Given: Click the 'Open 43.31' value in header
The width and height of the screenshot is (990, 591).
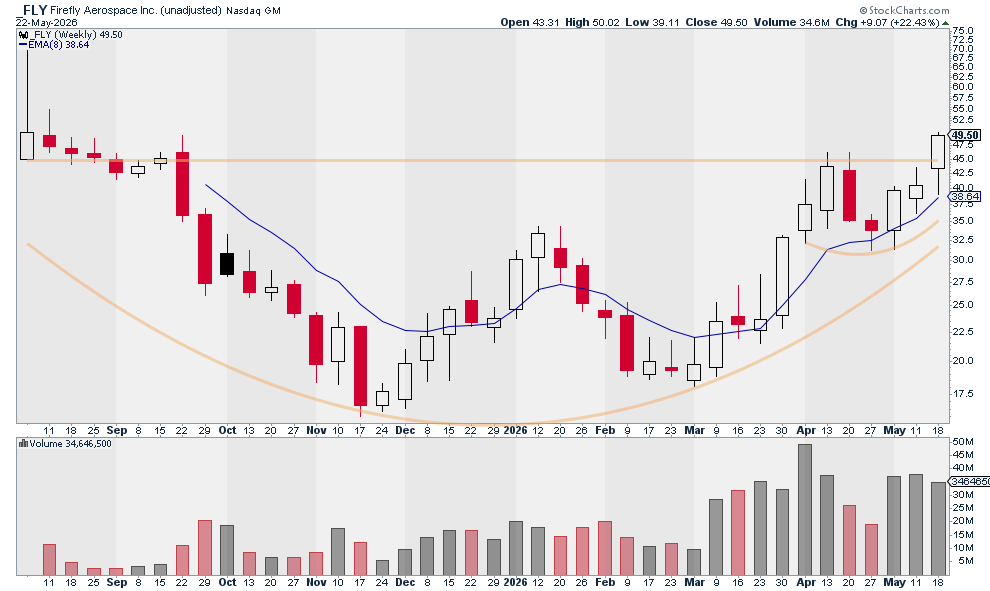Looking at the screenshot, I should 530,22.
